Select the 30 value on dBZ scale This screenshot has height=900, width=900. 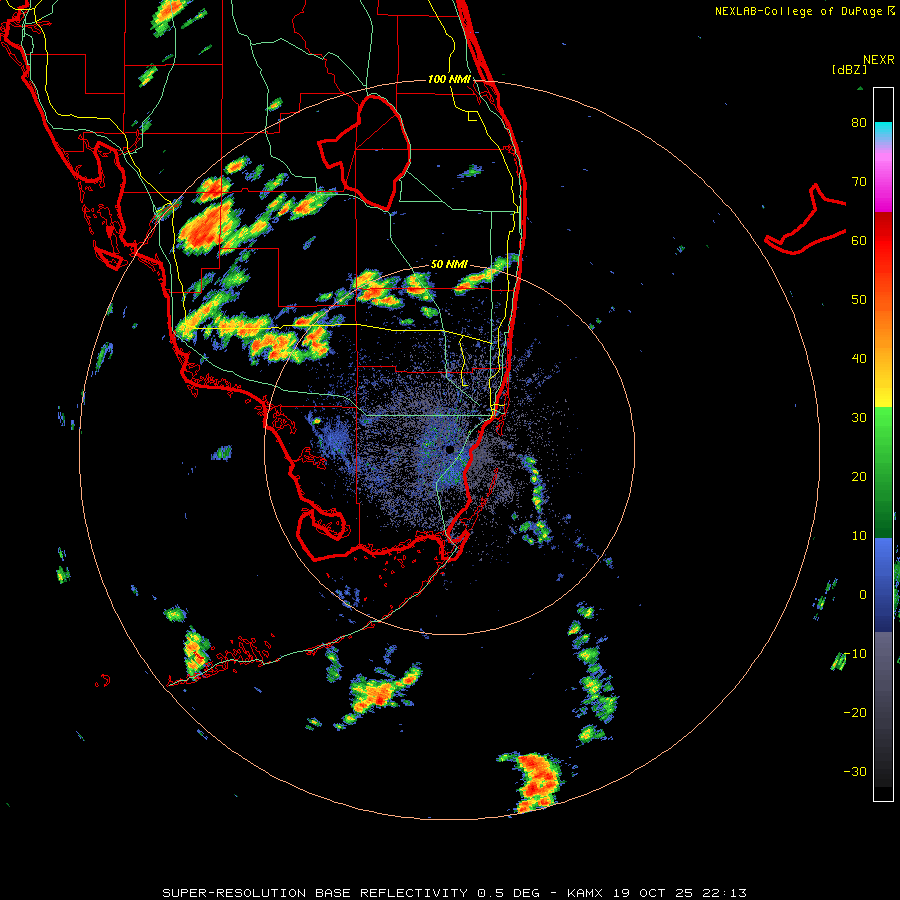point(859,418)
